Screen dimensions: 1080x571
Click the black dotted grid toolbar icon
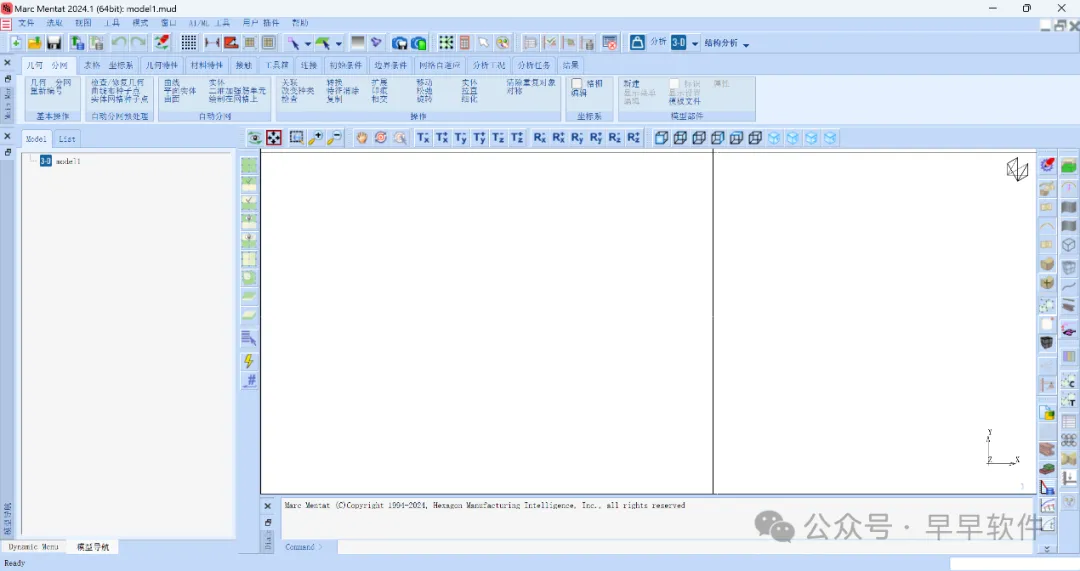coord(189,43)
